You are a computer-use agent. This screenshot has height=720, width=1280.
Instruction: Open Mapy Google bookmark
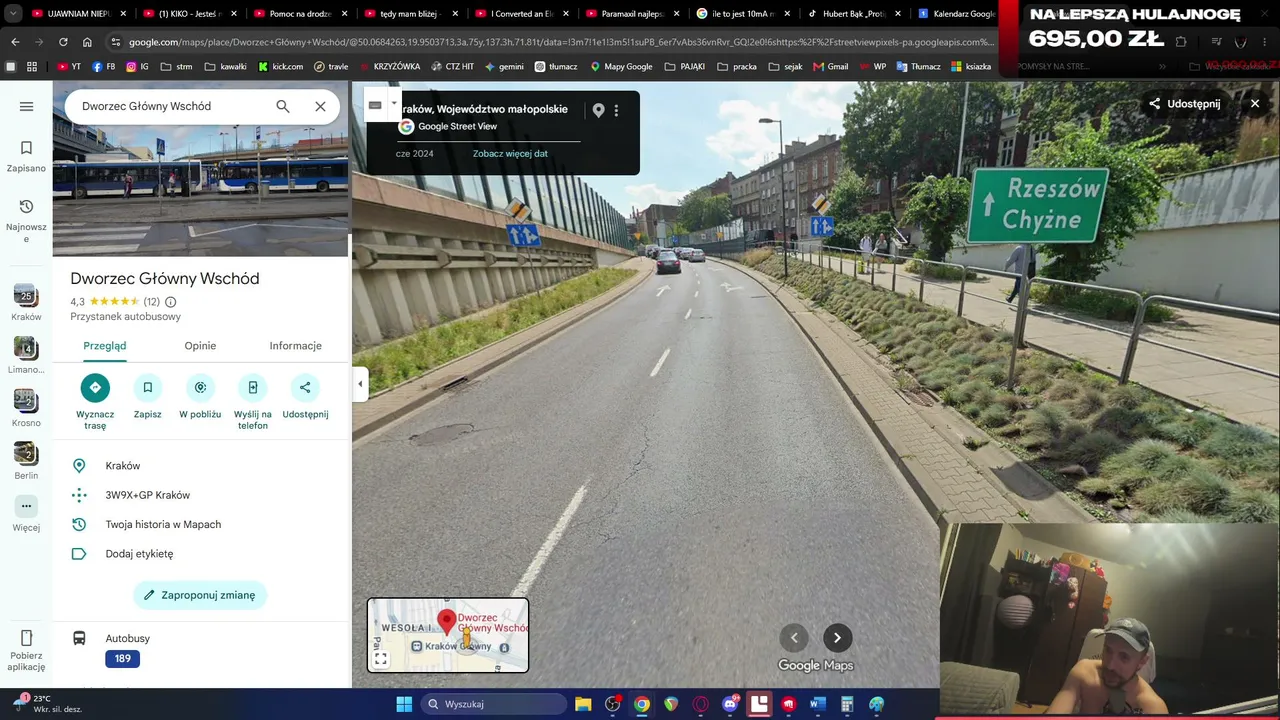click(621, 67)
